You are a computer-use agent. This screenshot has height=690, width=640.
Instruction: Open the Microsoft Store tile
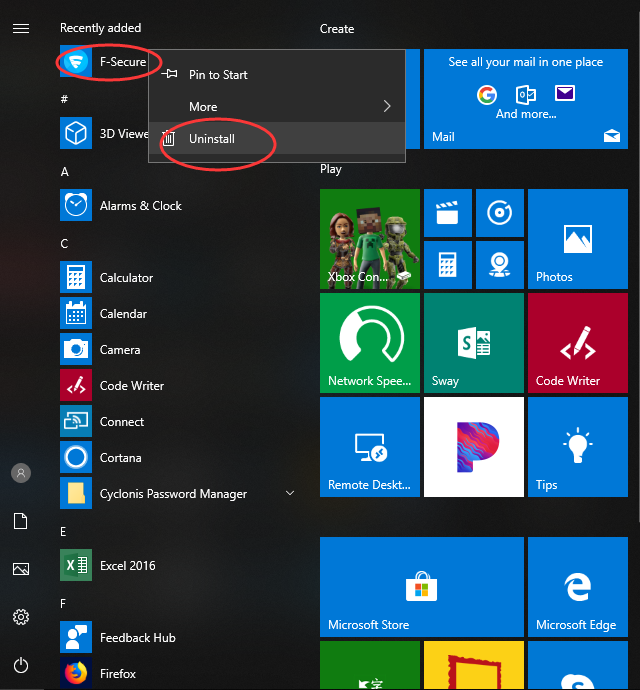click(x=422, y=587)
